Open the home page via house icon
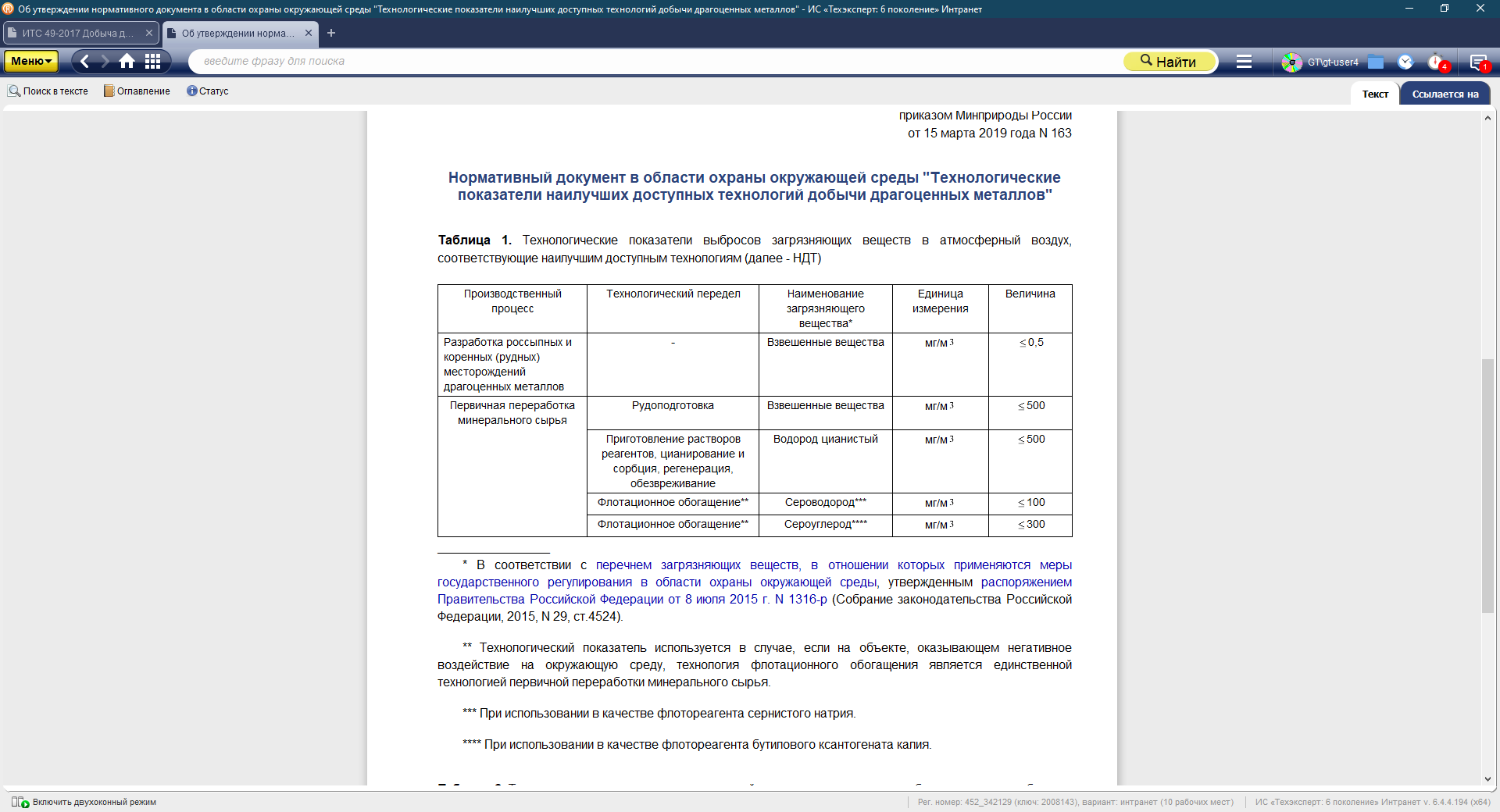The height and width of the screenshot is (812, 1500). (x=127, y=61)
